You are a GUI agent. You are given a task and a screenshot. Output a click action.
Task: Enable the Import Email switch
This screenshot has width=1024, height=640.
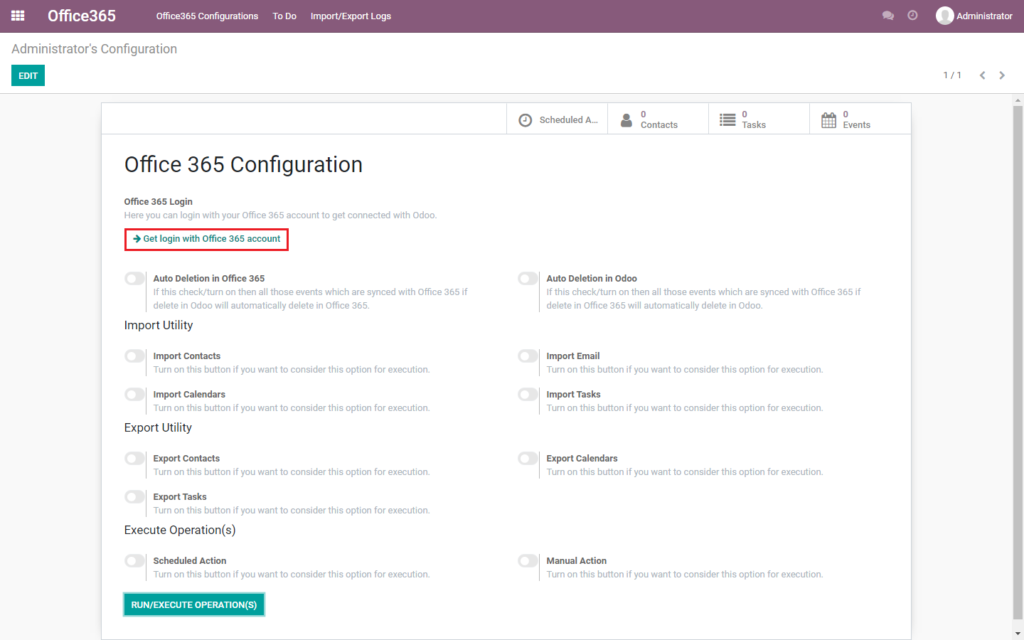(528, 356)
